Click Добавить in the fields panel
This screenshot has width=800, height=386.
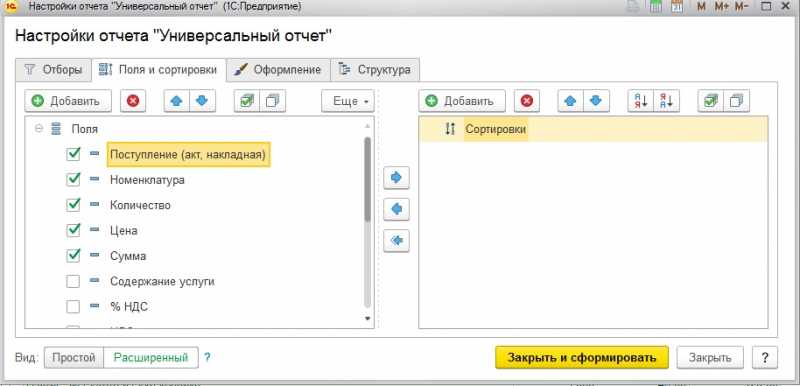68,101
